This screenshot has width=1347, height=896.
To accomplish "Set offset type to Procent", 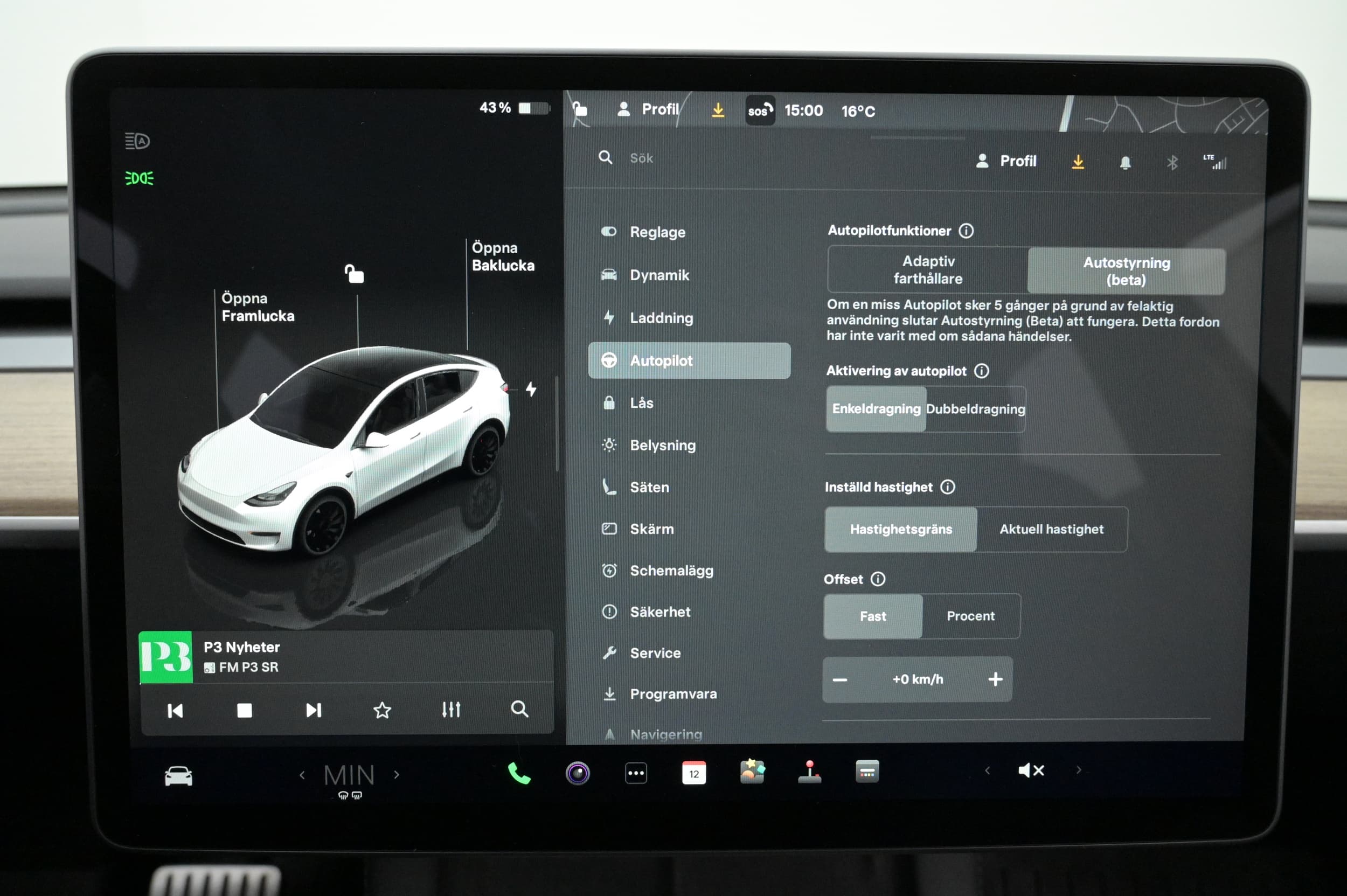I will tap(970, 616).
